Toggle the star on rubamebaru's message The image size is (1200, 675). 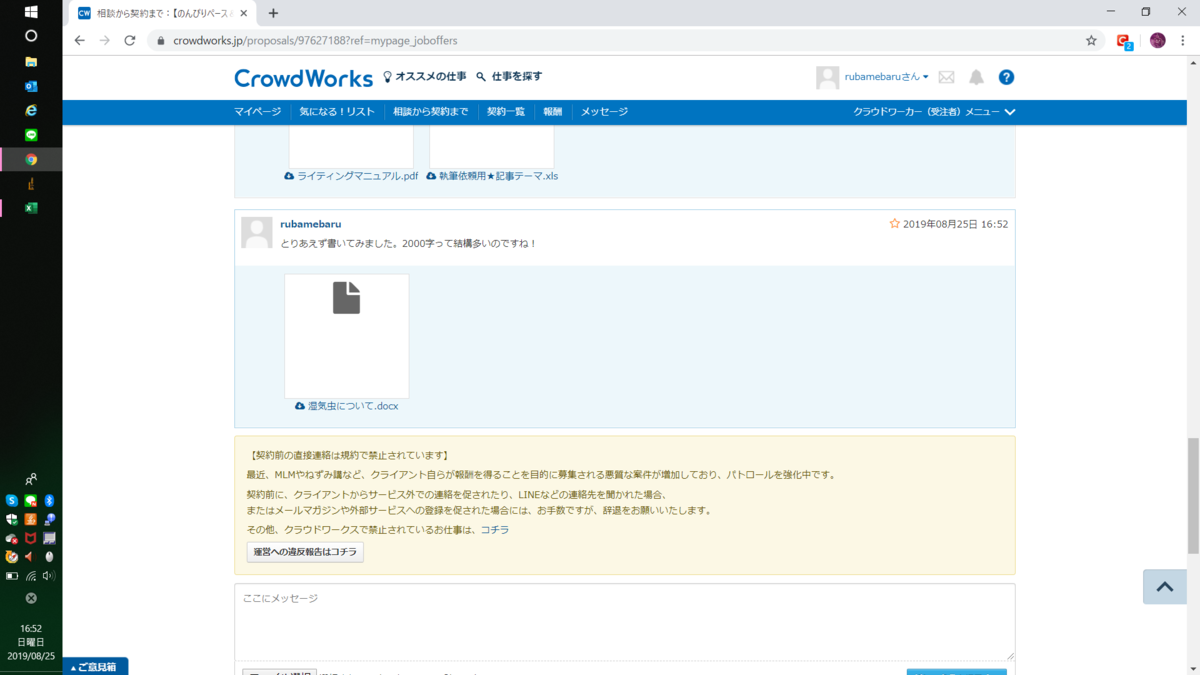[x=895, y=224]
